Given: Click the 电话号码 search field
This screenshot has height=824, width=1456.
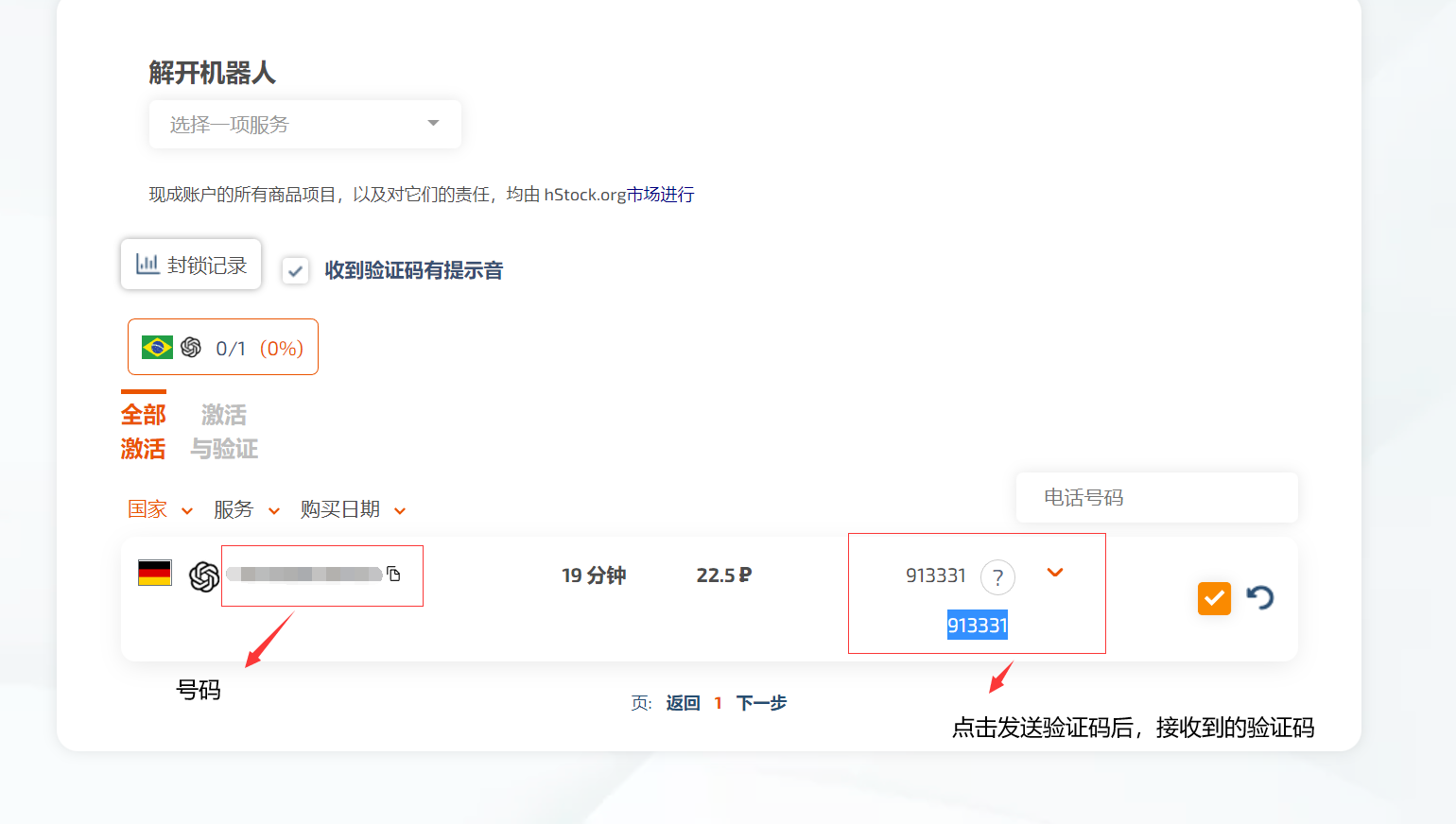Looking at the screenshot, I should pyautogui.click(x=1156, y=498).
